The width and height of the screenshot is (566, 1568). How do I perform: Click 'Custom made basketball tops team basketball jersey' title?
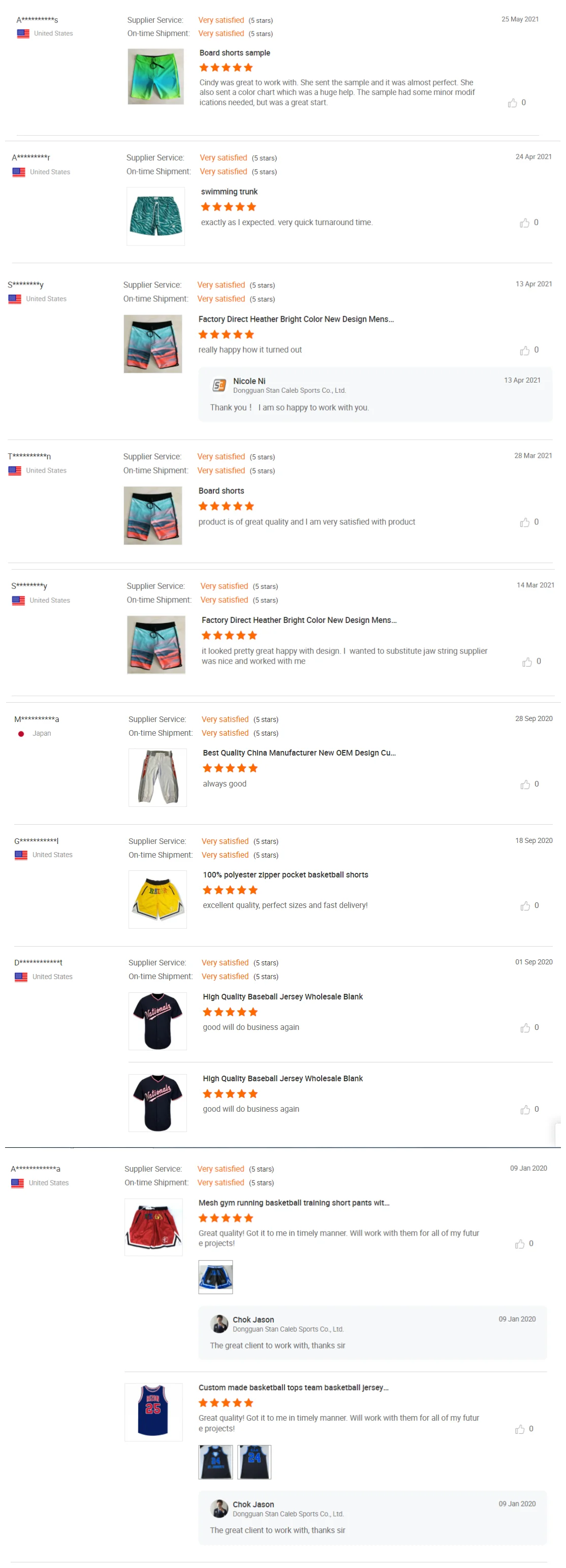pyautogui.click(x=293, y=1387)
